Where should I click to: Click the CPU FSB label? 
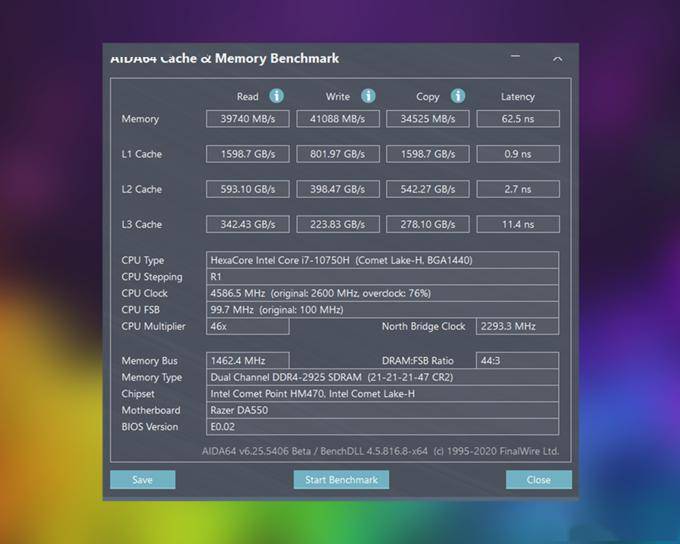141,310
